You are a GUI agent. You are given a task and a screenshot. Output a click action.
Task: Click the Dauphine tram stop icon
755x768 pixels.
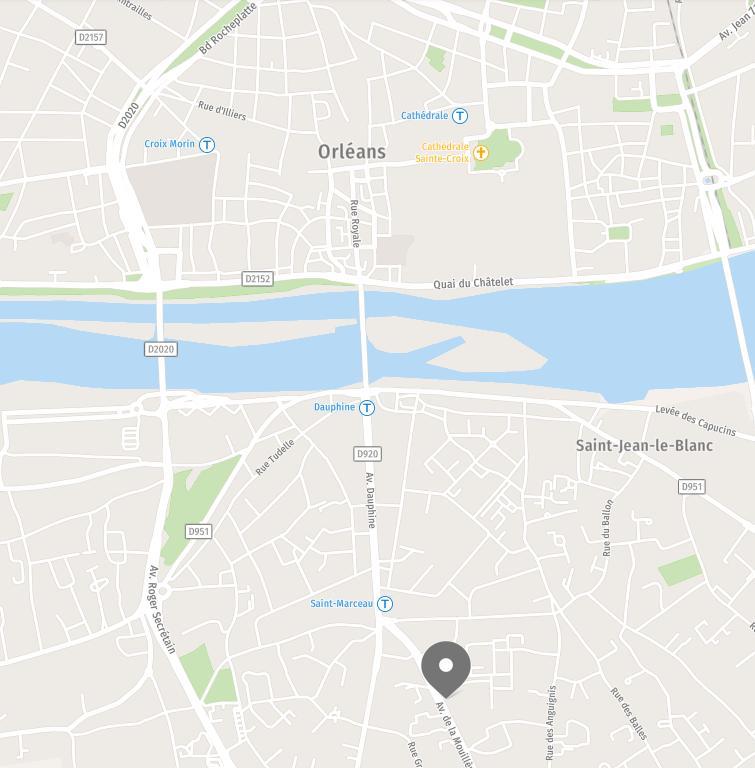click(x=367, y=408)
